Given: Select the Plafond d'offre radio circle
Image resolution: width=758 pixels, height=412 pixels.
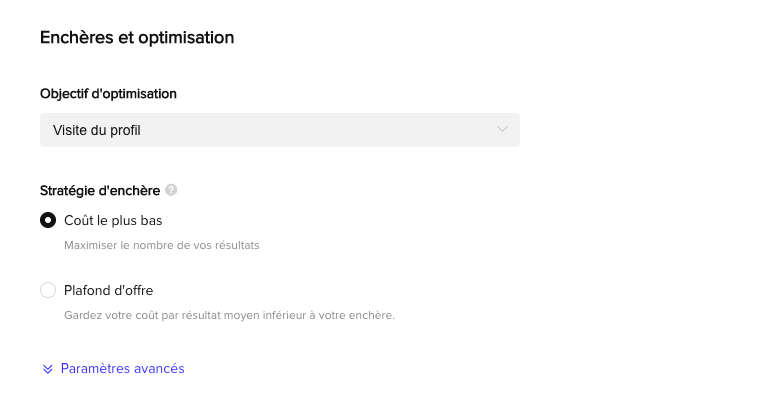Looking at the screenshot, I should tap(48, 291).
